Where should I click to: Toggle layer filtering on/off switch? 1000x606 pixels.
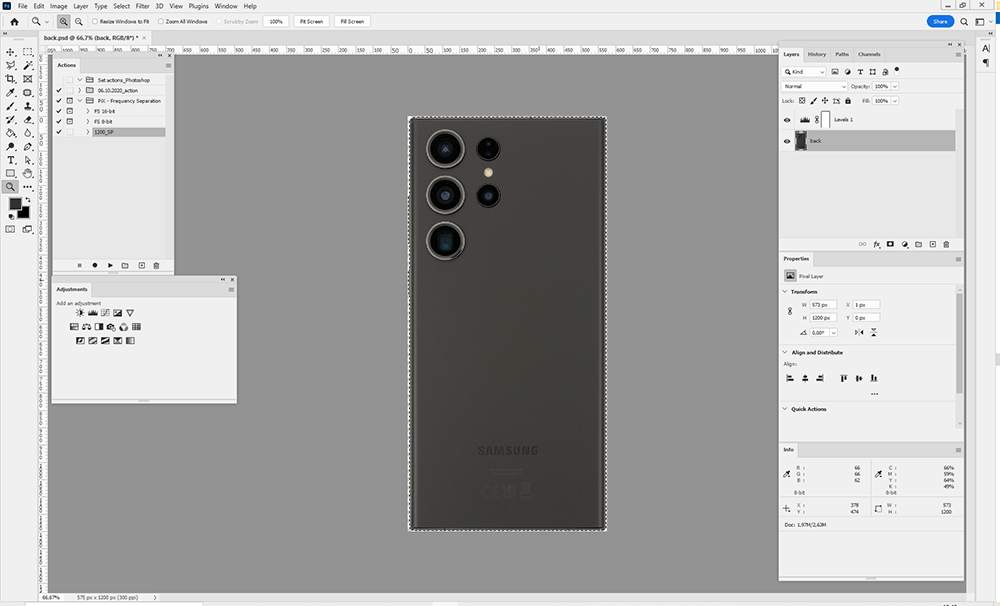point(897,70)
